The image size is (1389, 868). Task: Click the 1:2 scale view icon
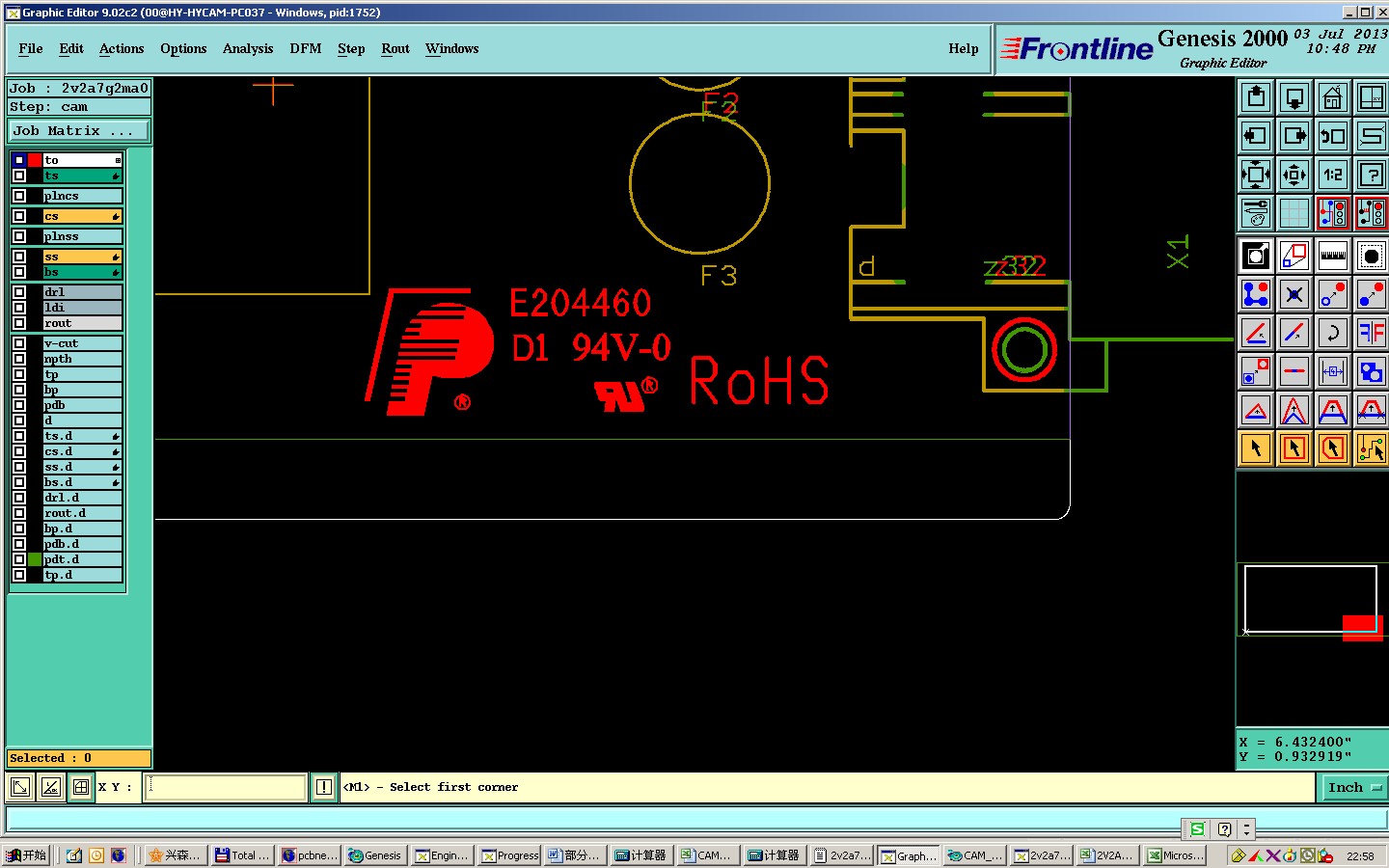[1333, 175]
